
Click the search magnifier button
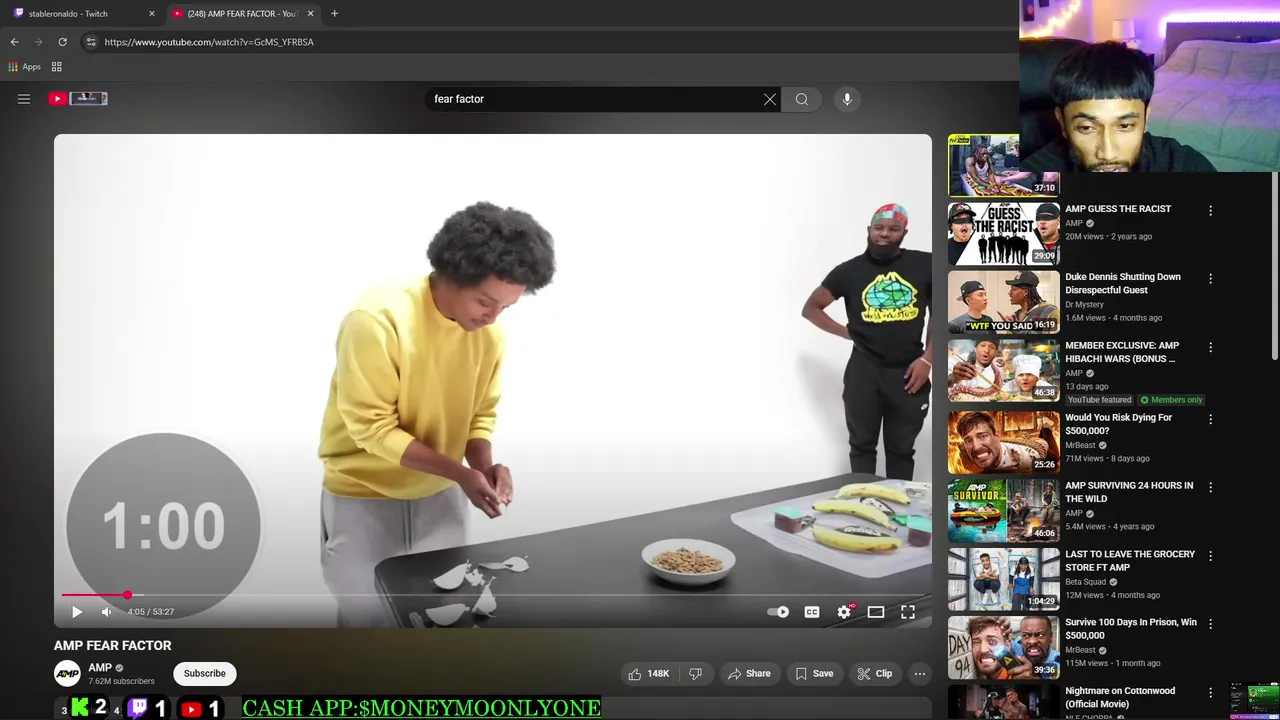[x=802, y=99]
